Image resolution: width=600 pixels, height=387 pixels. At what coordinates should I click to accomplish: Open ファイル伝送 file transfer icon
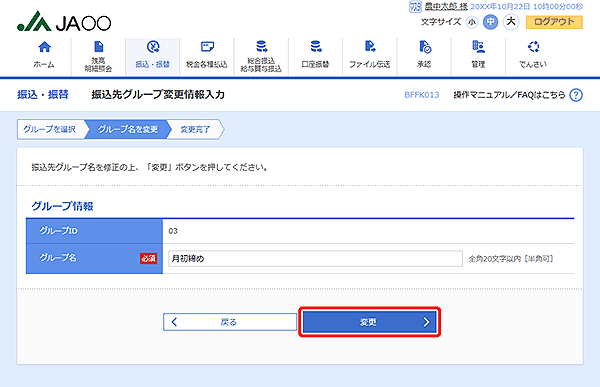(x=370, y=46)
